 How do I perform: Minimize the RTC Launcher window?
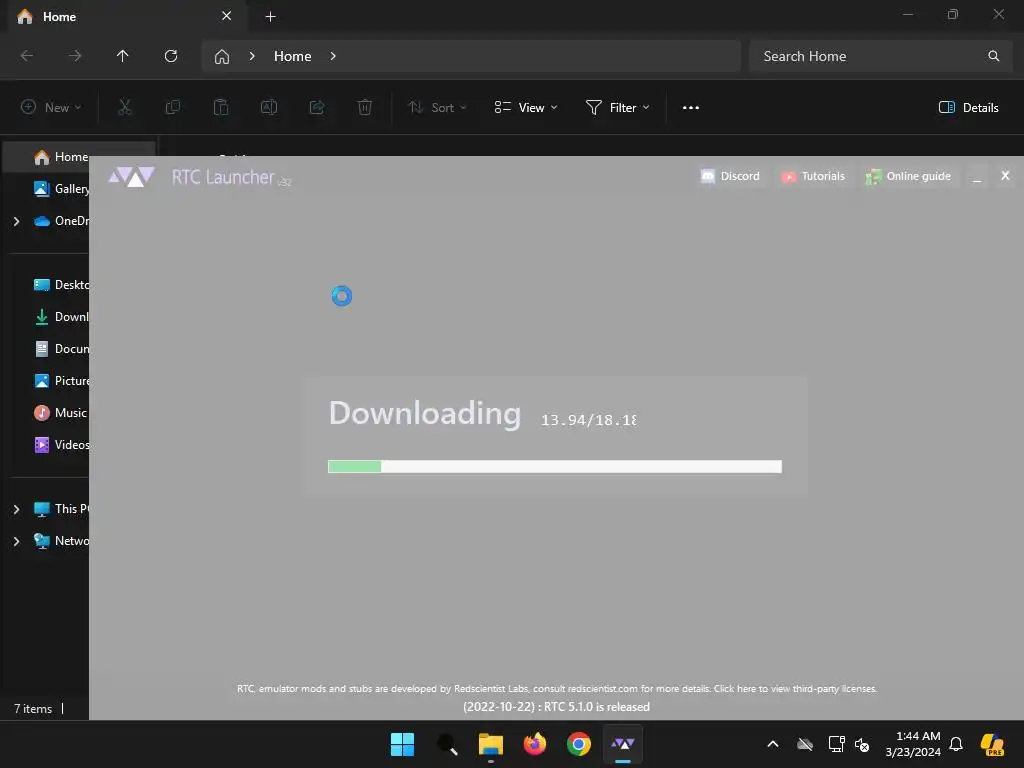977,177
